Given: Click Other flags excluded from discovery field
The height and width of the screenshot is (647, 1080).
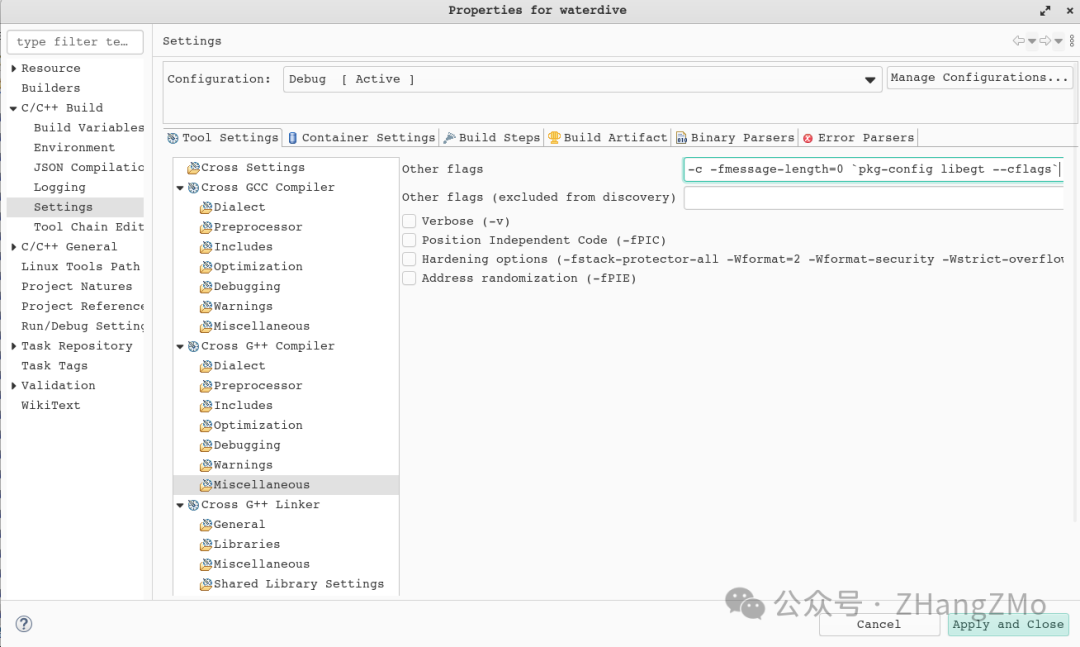Looking at the screenshot, I should coord(873,198).
